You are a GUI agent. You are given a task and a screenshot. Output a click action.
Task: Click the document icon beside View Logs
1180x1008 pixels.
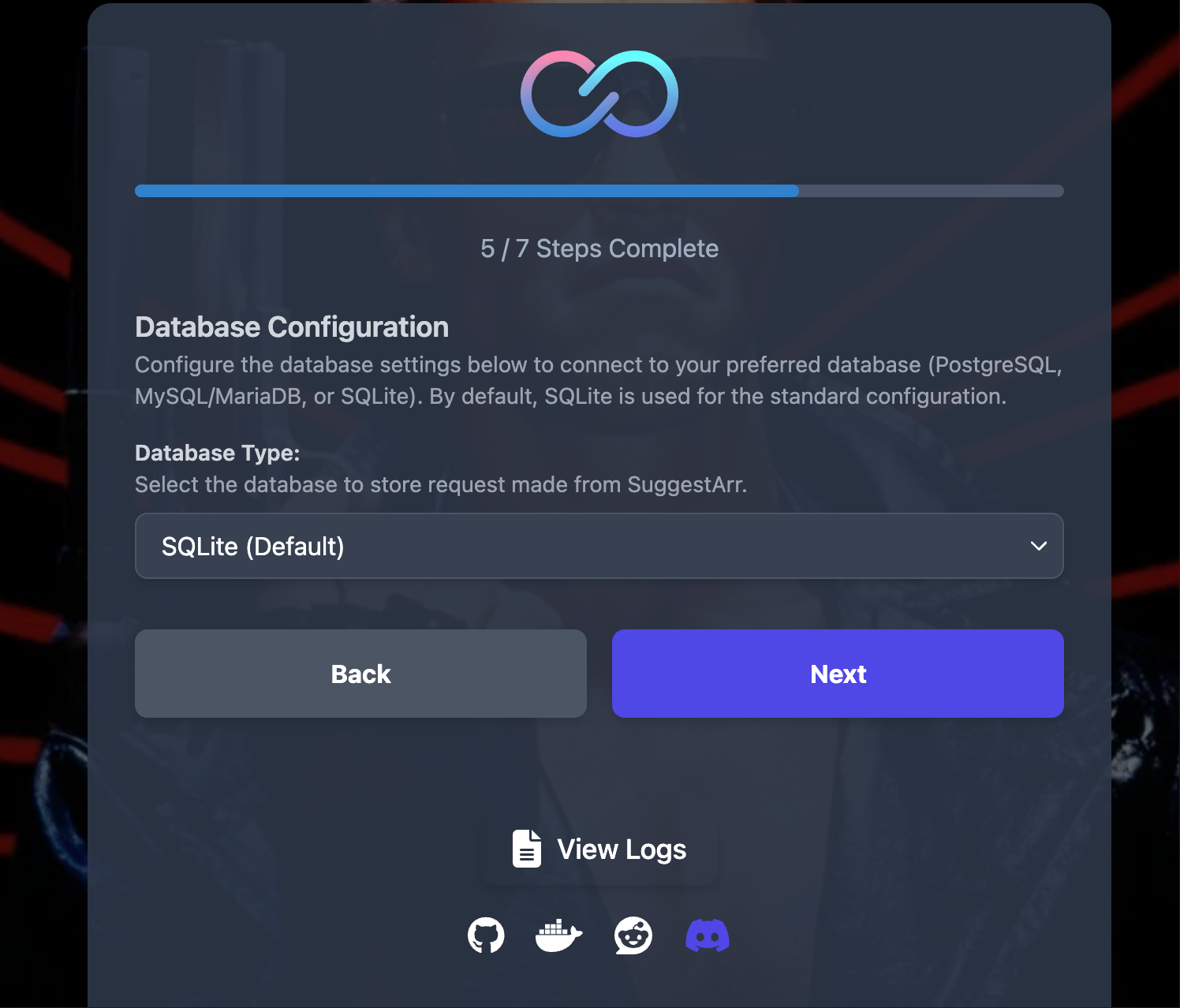tap(527, 849)
